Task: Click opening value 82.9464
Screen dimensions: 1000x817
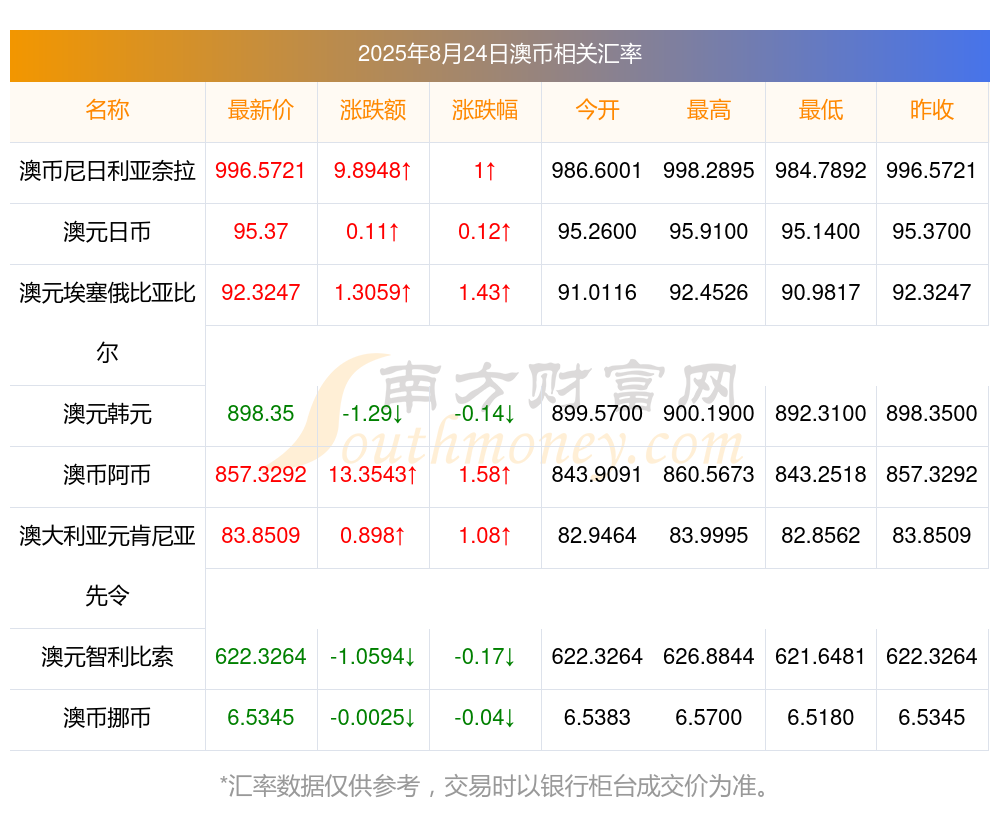Action: click(x=597, y=535)
